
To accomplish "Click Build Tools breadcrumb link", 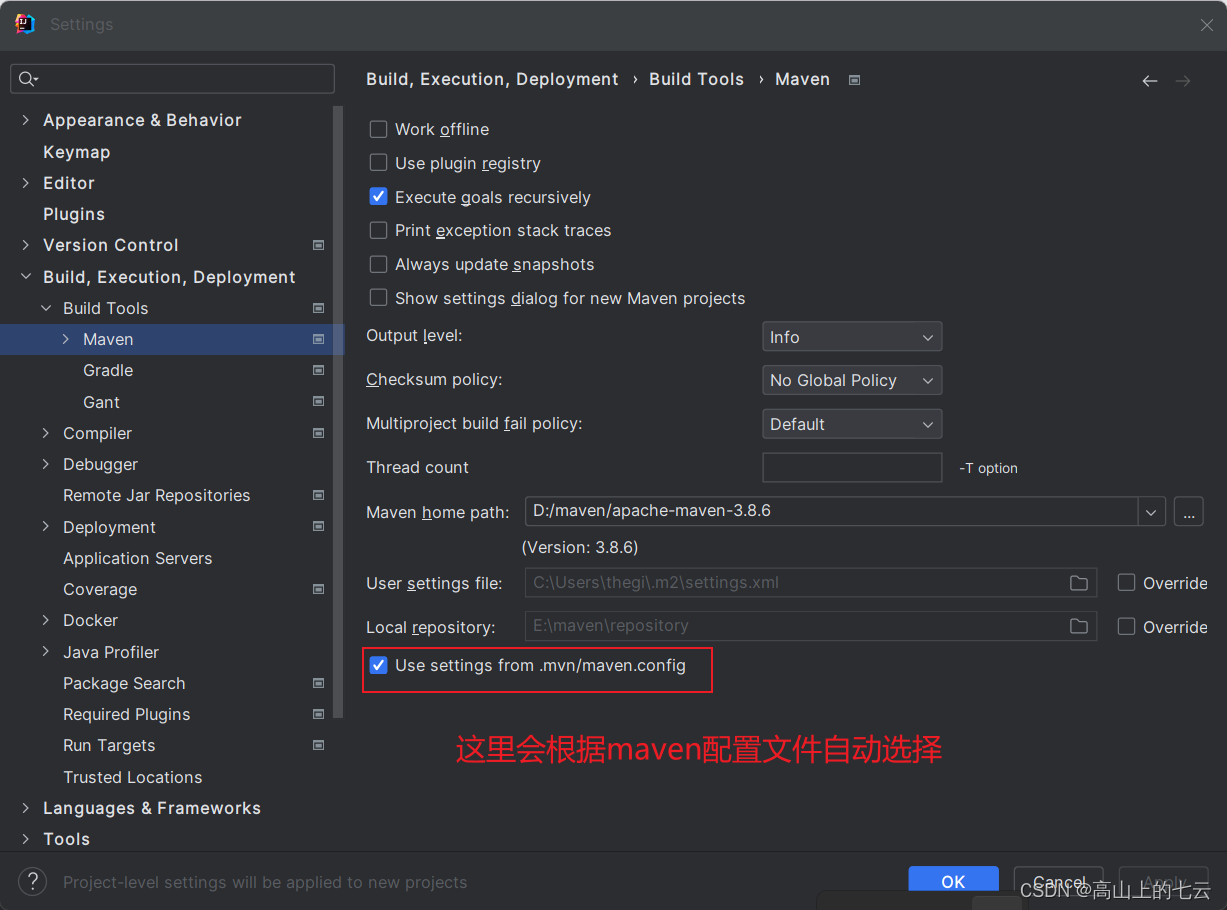I will tap(697, 79).
